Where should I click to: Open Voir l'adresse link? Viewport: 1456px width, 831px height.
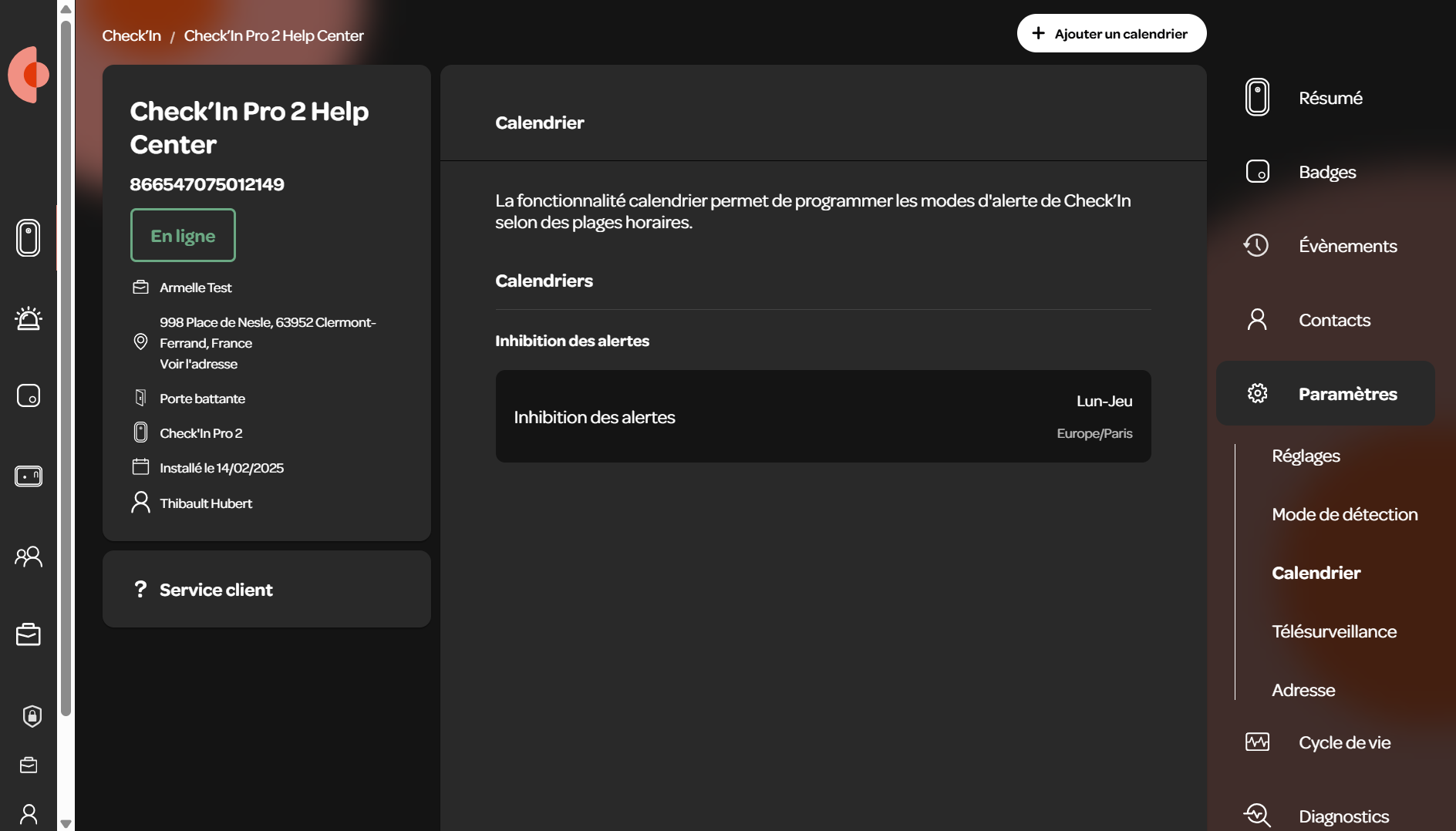(x=198, y=364)
